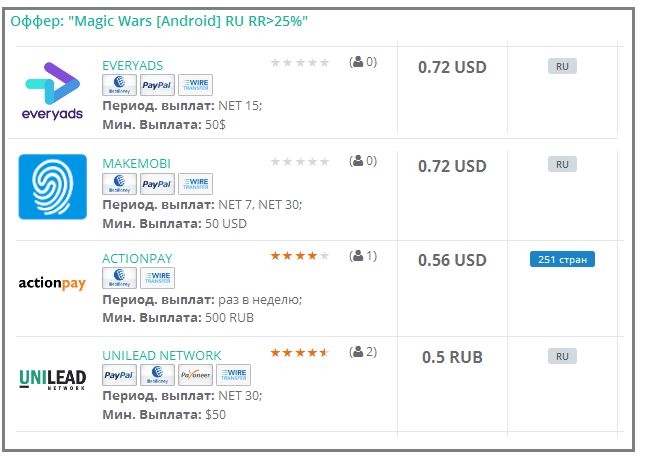Screen dimensions: 645x463
Task: Click the Unilead Network logo
Action: (53, 379)
